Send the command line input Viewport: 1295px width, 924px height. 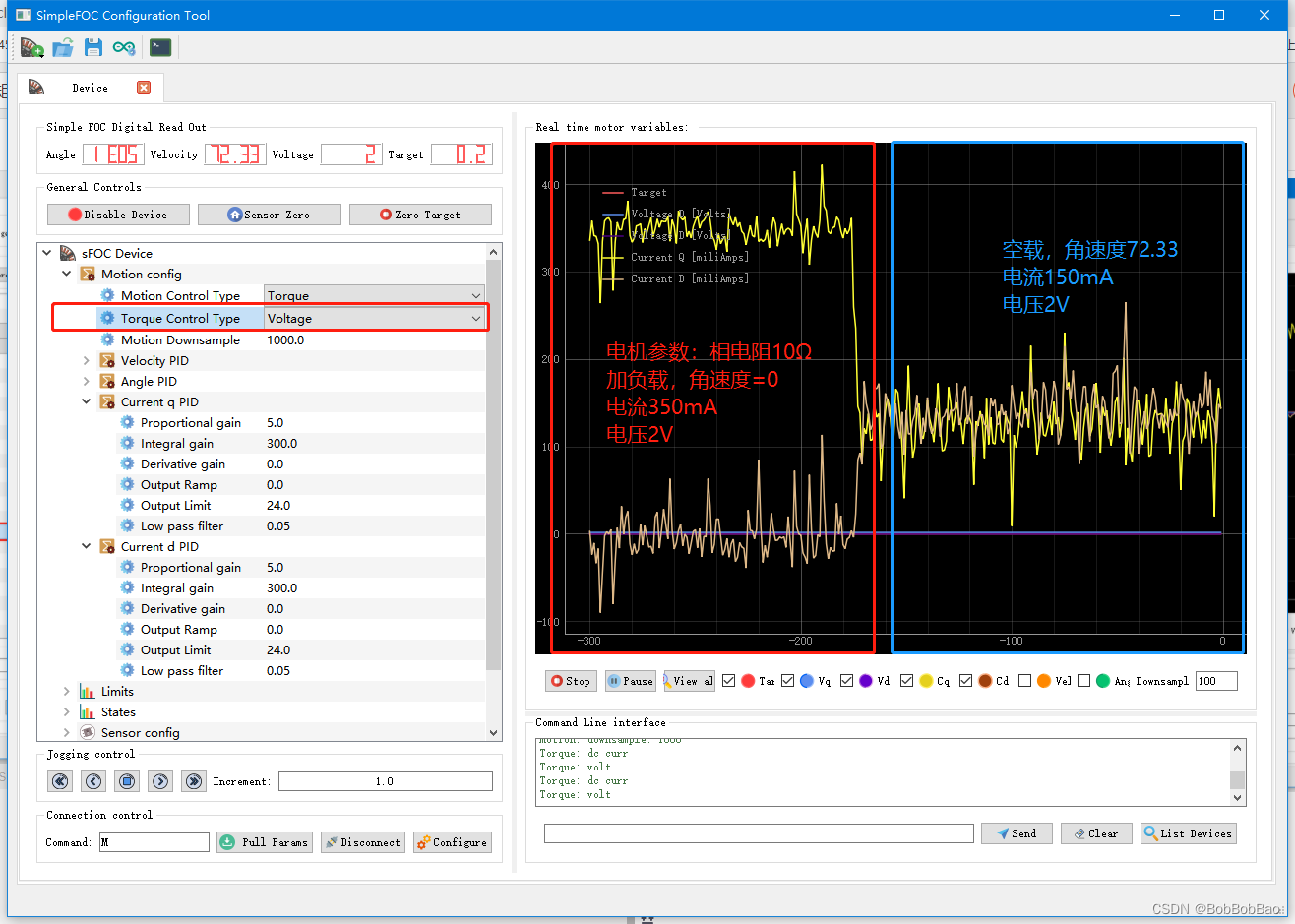(1017, 833)
